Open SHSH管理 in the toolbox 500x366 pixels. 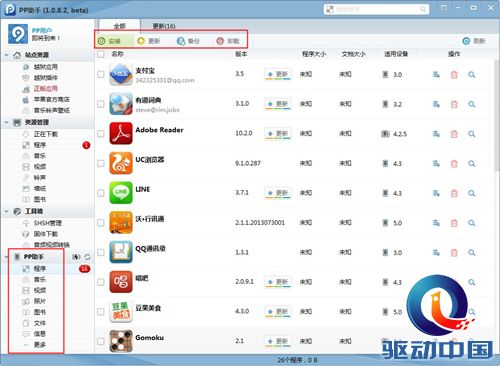click(47, 223)
